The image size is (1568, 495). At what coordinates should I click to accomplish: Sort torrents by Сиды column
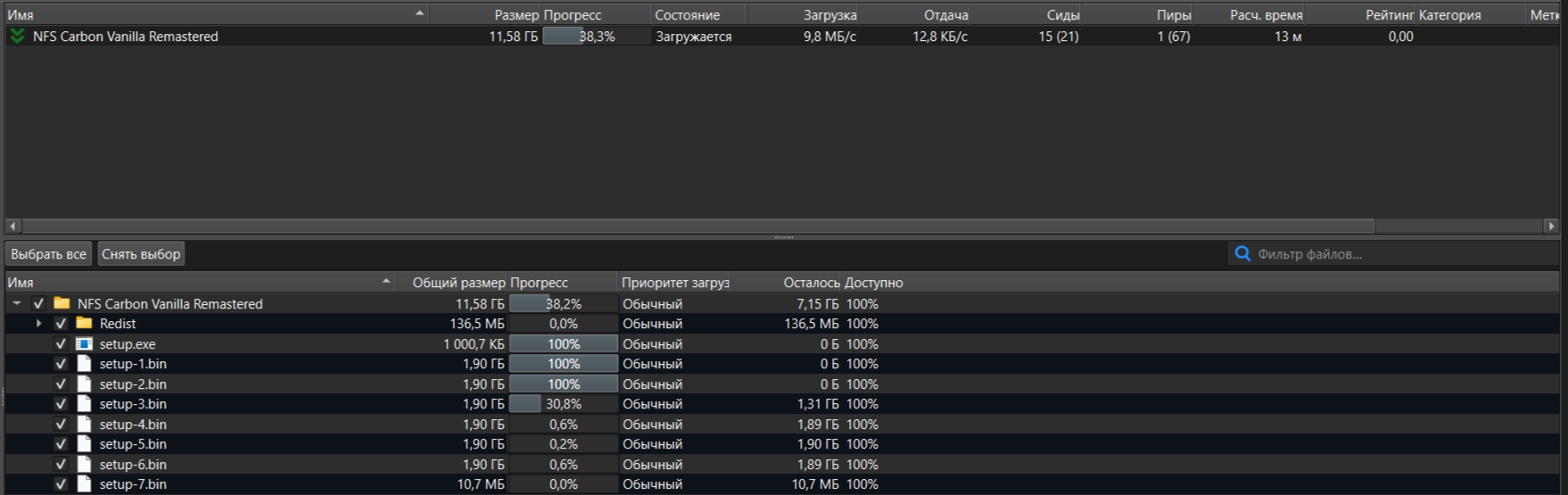point(1026,14)
